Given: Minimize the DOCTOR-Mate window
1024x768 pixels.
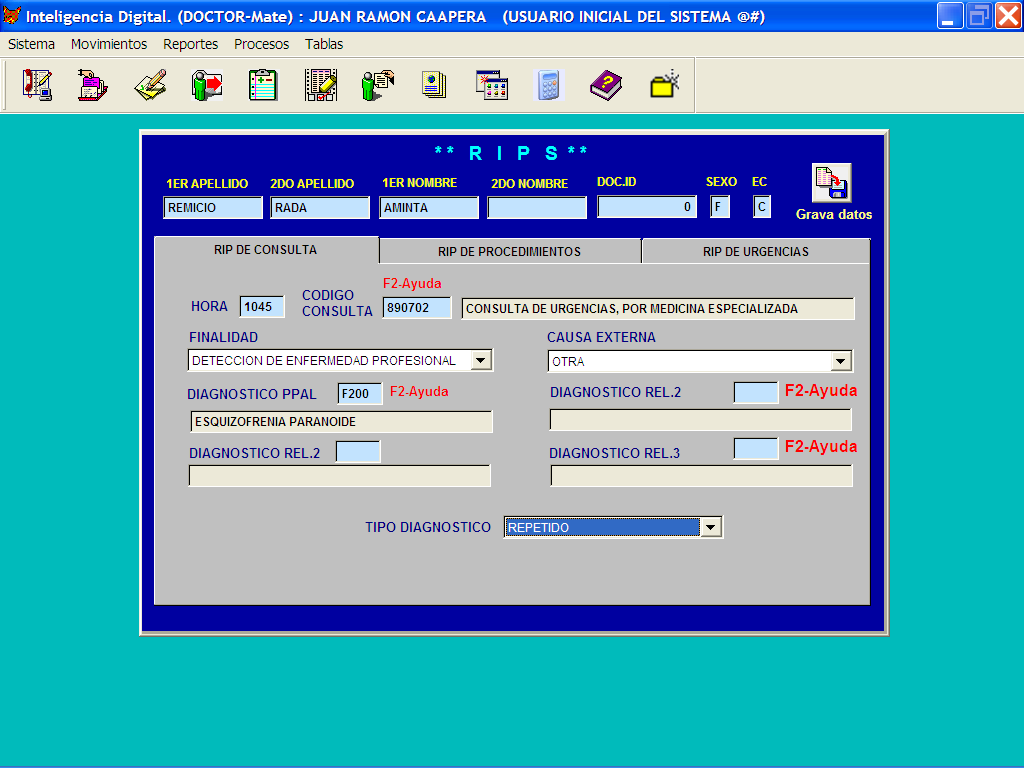Looking at the screenshot, I should [x=950, y=15].
